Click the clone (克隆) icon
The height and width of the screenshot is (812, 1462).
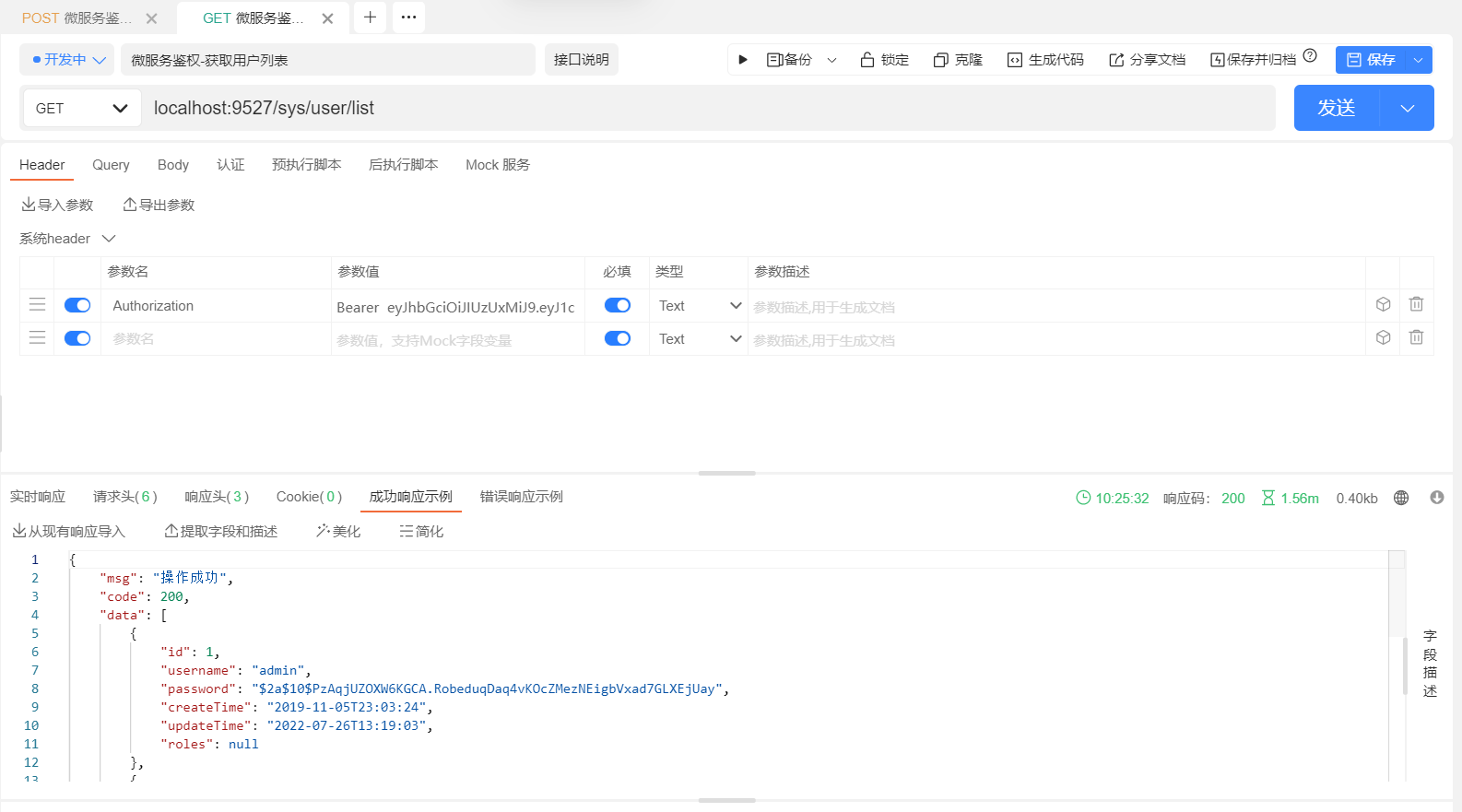point(940,60)
